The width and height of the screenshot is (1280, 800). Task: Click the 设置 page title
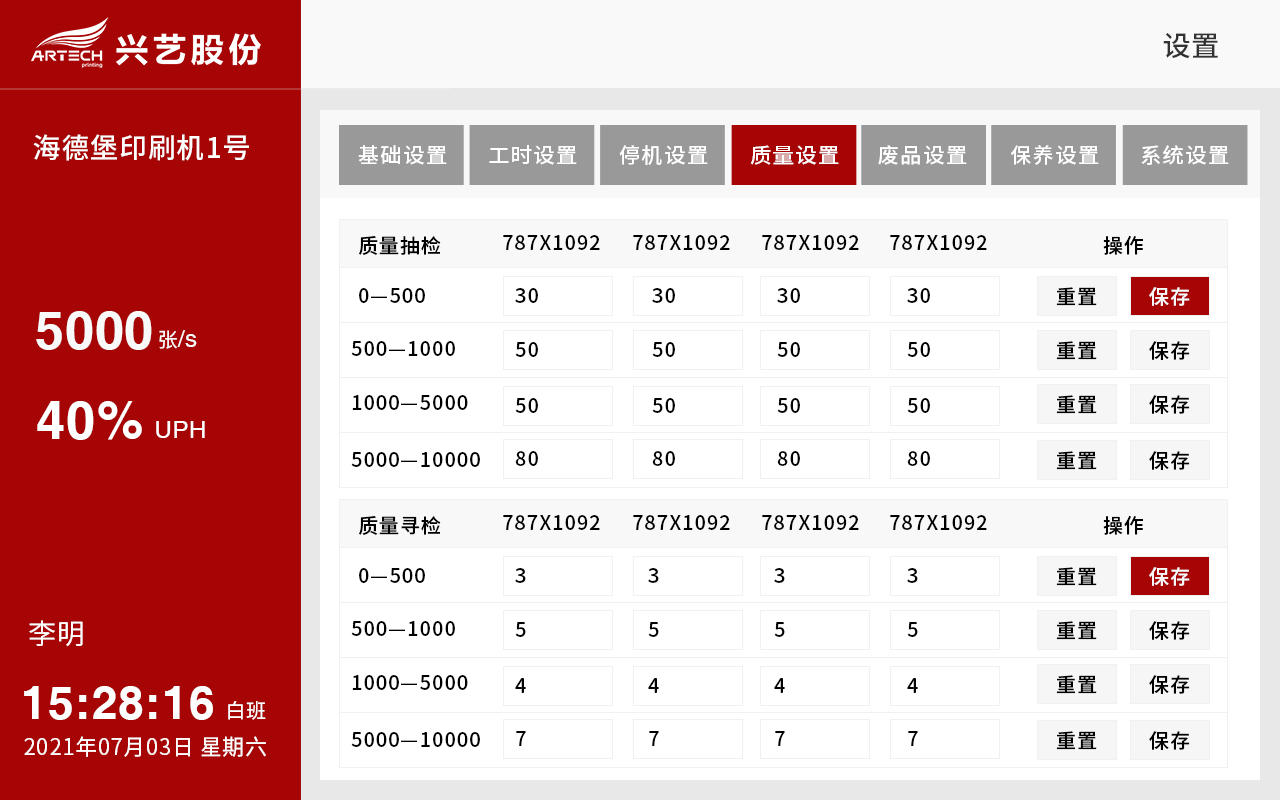1191,46
